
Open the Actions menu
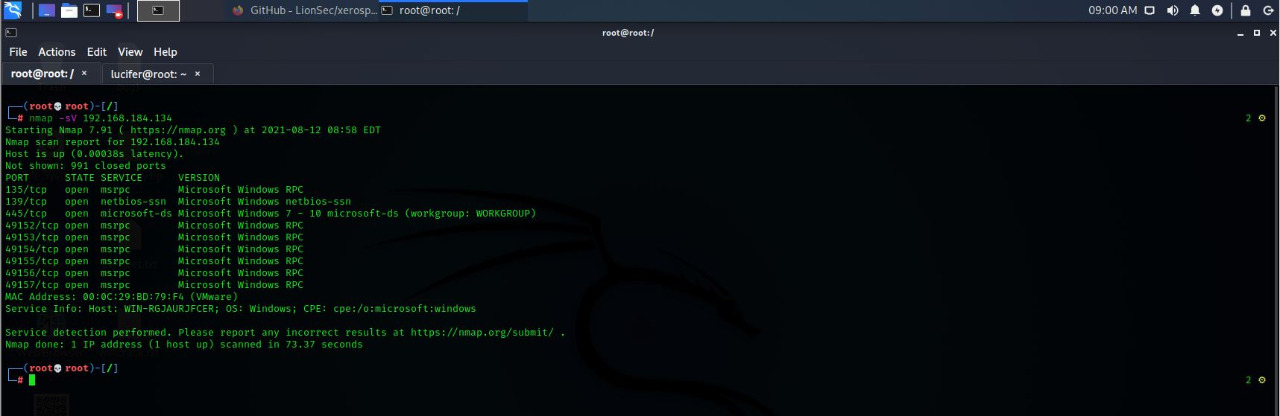point(57,52)
